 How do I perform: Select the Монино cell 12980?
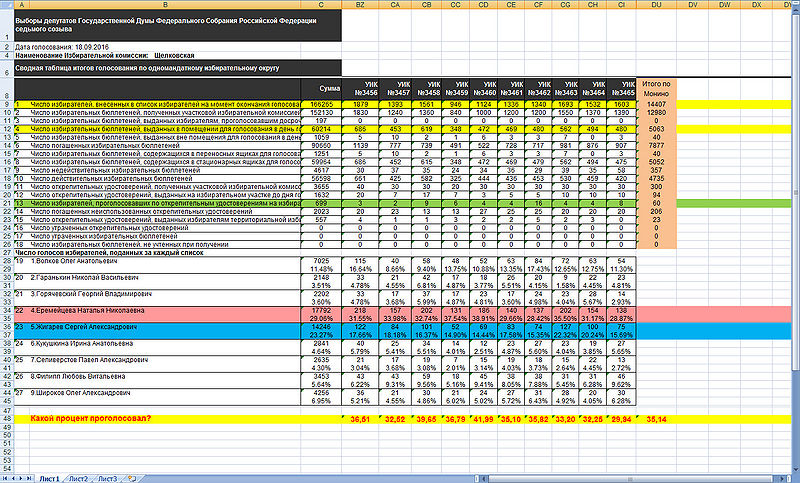click(656, 112)
